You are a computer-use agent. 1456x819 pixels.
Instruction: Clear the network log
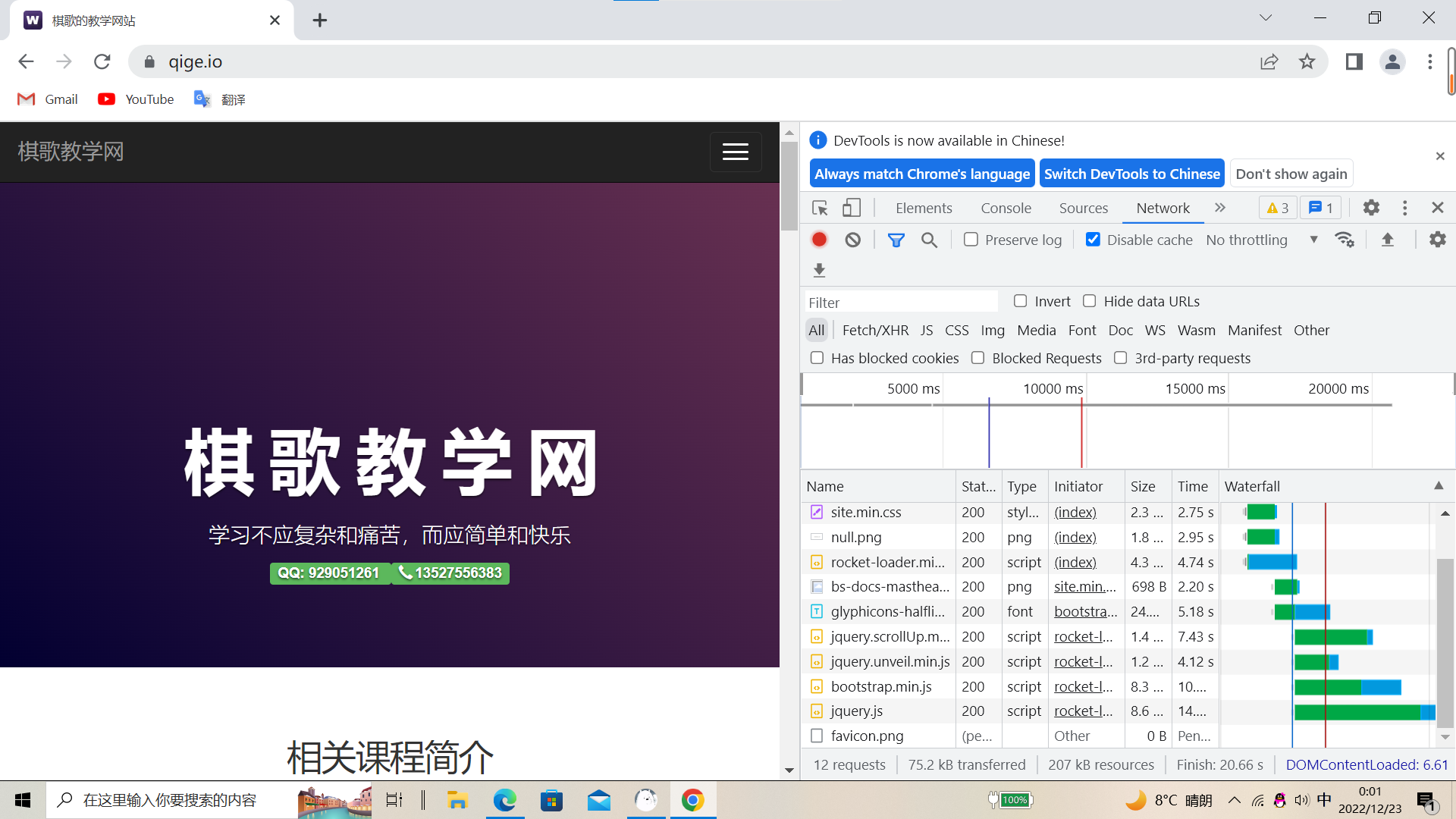click(x=853, y=240)
